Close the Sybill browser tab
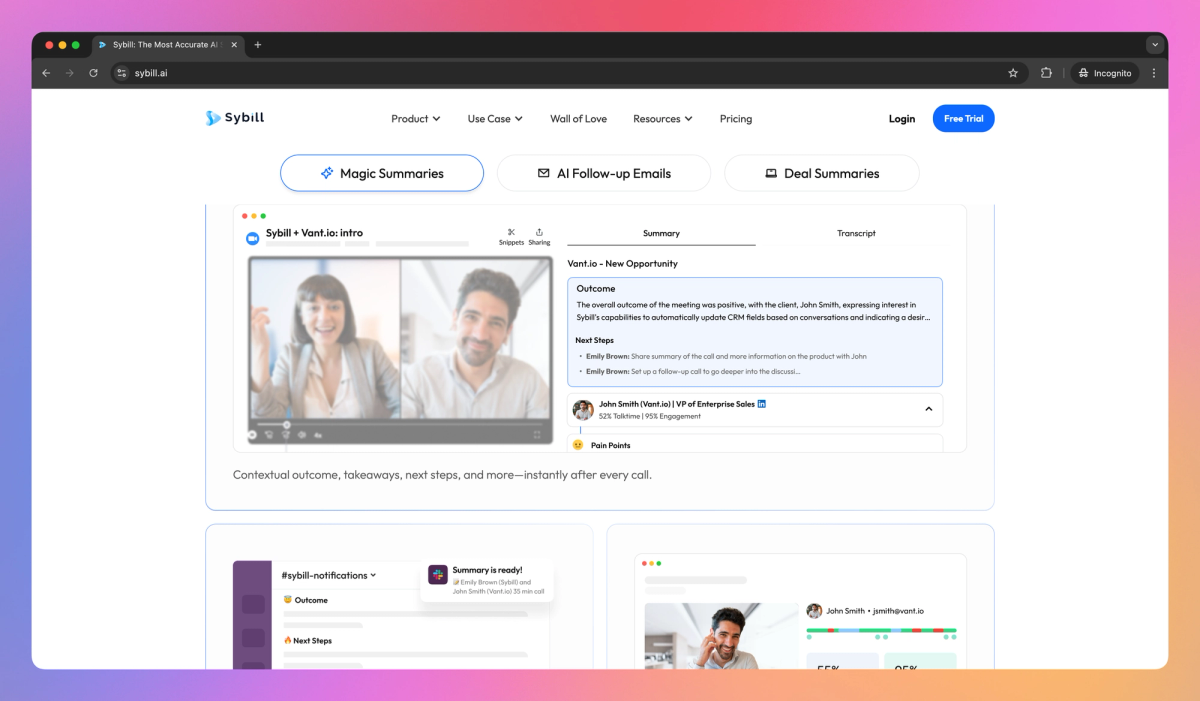 [x=235, y=45]
